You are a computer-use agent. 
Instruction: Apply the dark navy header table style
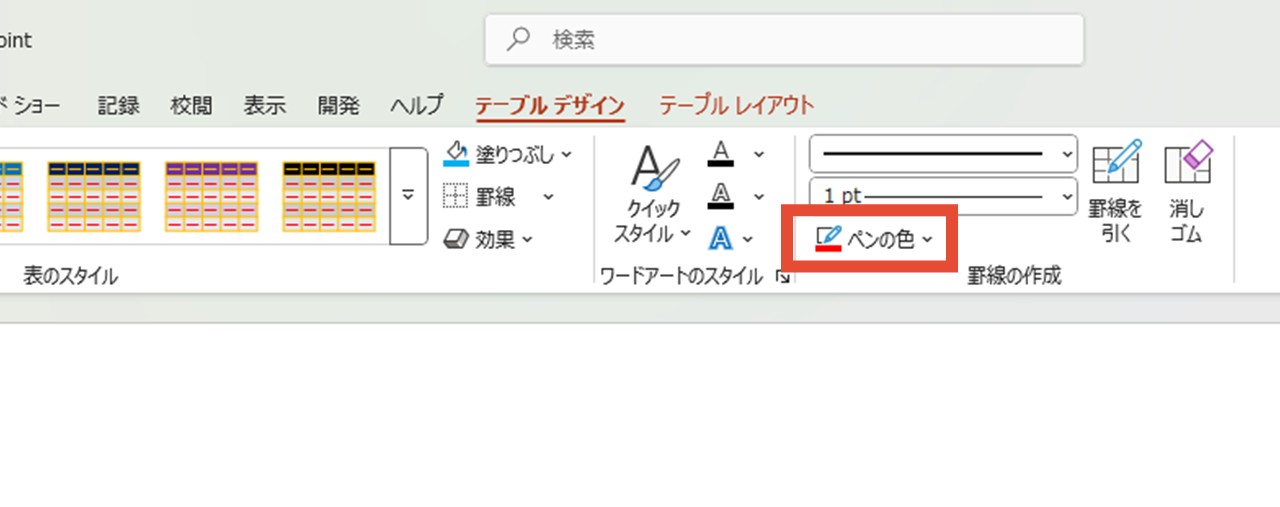point(93,196)
